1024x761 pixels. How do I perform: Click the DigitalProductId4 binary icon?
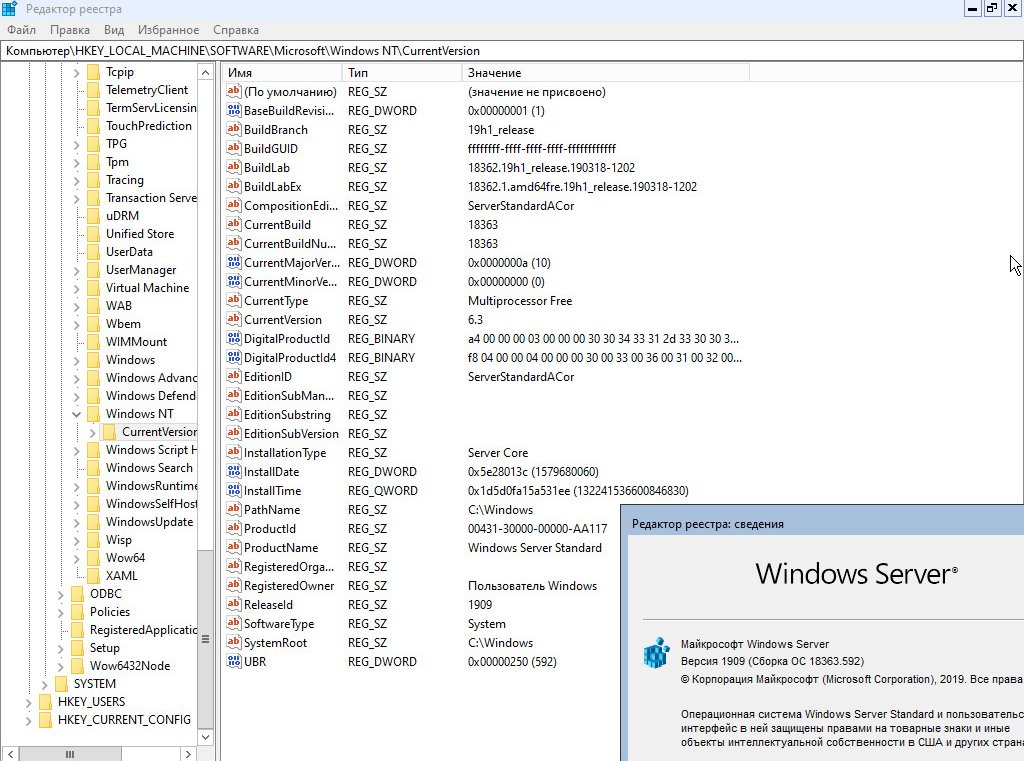point(234,357)
